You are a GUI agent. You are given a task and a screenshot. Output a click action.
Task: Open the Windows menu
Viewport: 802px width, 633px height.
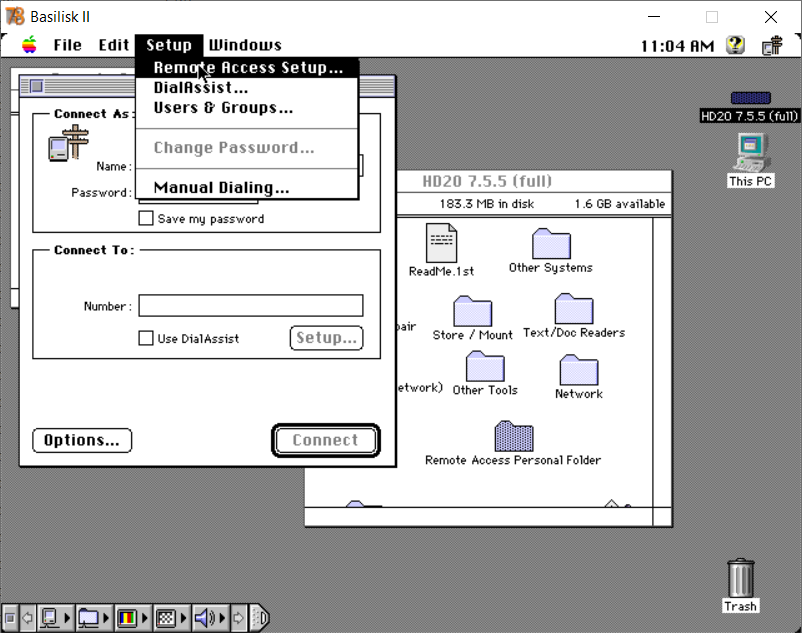click(245, 45)
